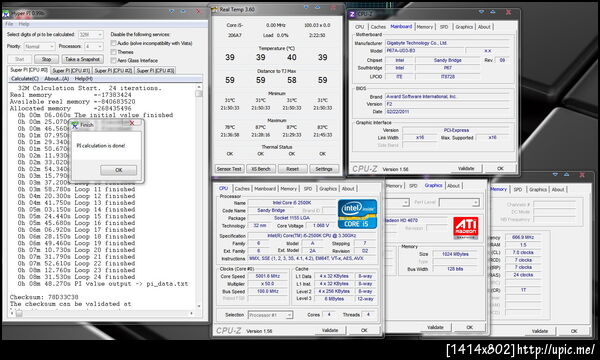Click OK in CPU-Z Mainboard window
Screen dimensions: 600x360
pos(500,168)
